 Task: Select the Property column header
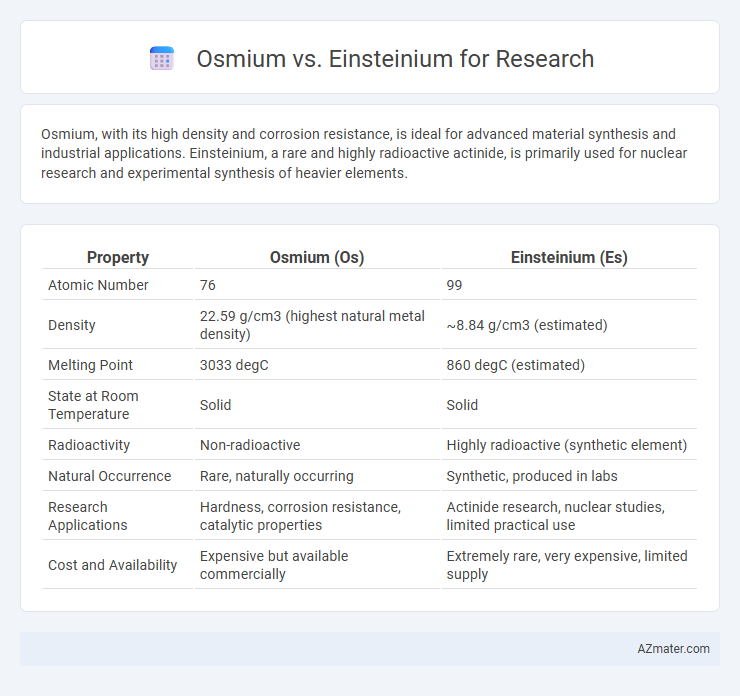pyautogui.click(x=118, y=257)
